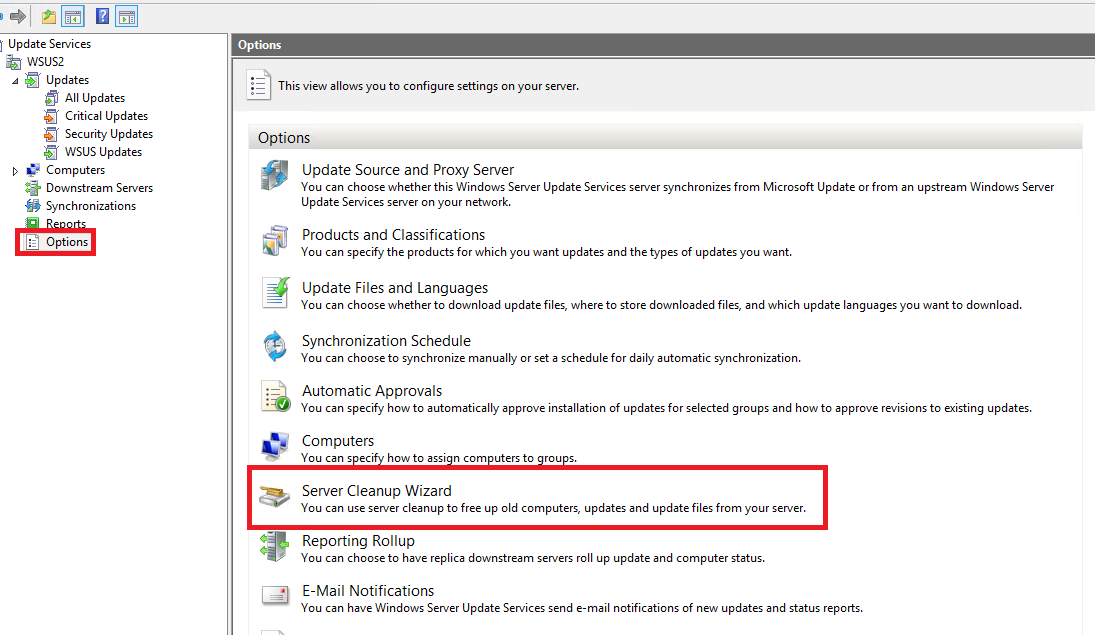Select Critical Updates in the tree

click(x=106, y=116)
